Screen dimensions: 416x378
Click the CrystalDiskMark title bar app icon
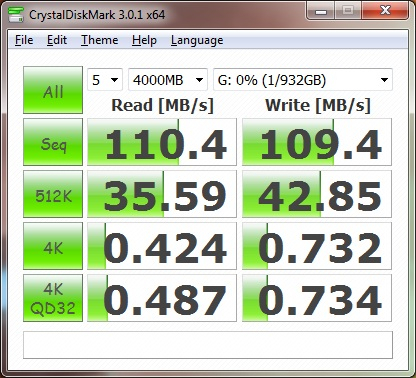pos(15,14)
